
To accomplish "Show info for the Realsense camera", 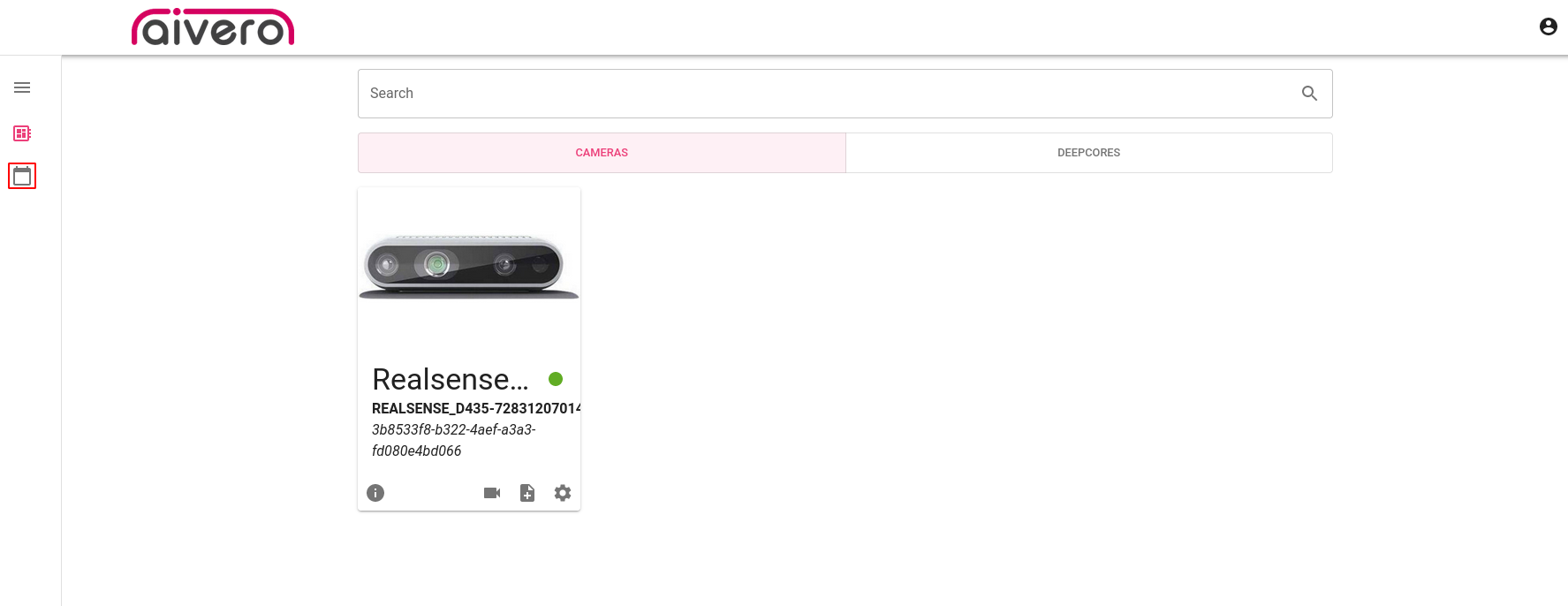I will tap(375, 493).
